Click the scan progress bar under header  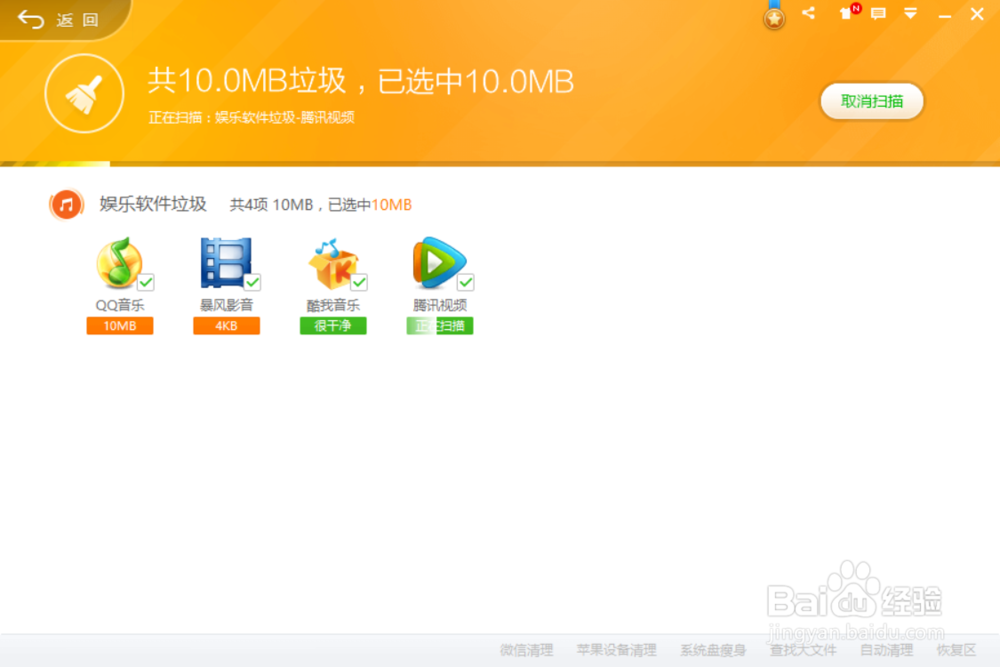tap(500, 164)
